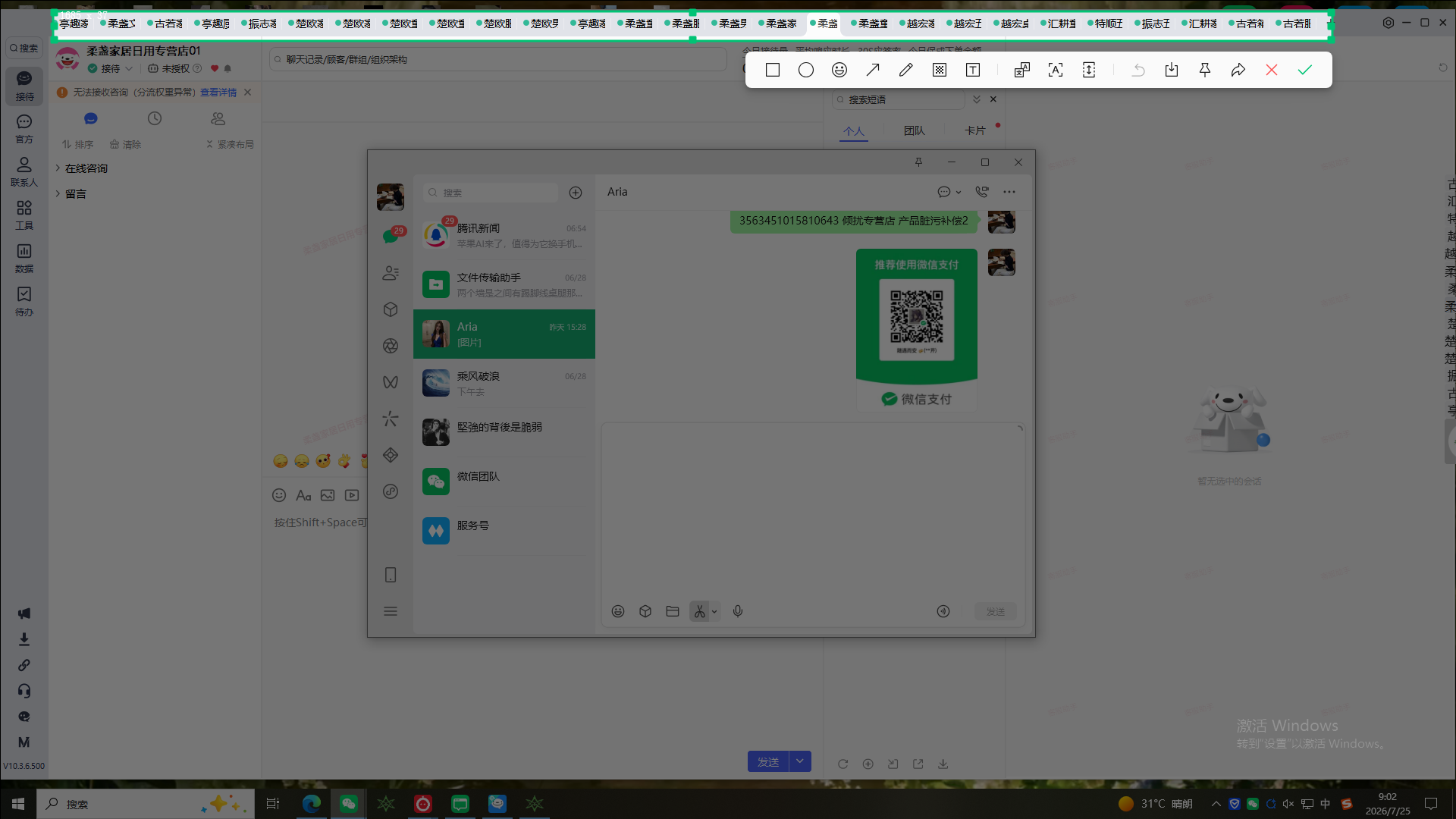Open the Windows notification center

pos(1431,804)
